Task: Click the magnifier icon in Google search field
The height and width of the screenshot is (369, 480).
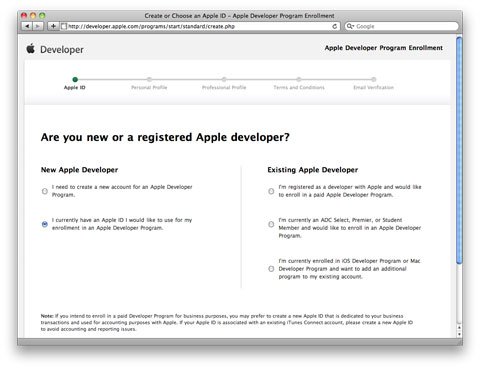Action: point(350,26)
